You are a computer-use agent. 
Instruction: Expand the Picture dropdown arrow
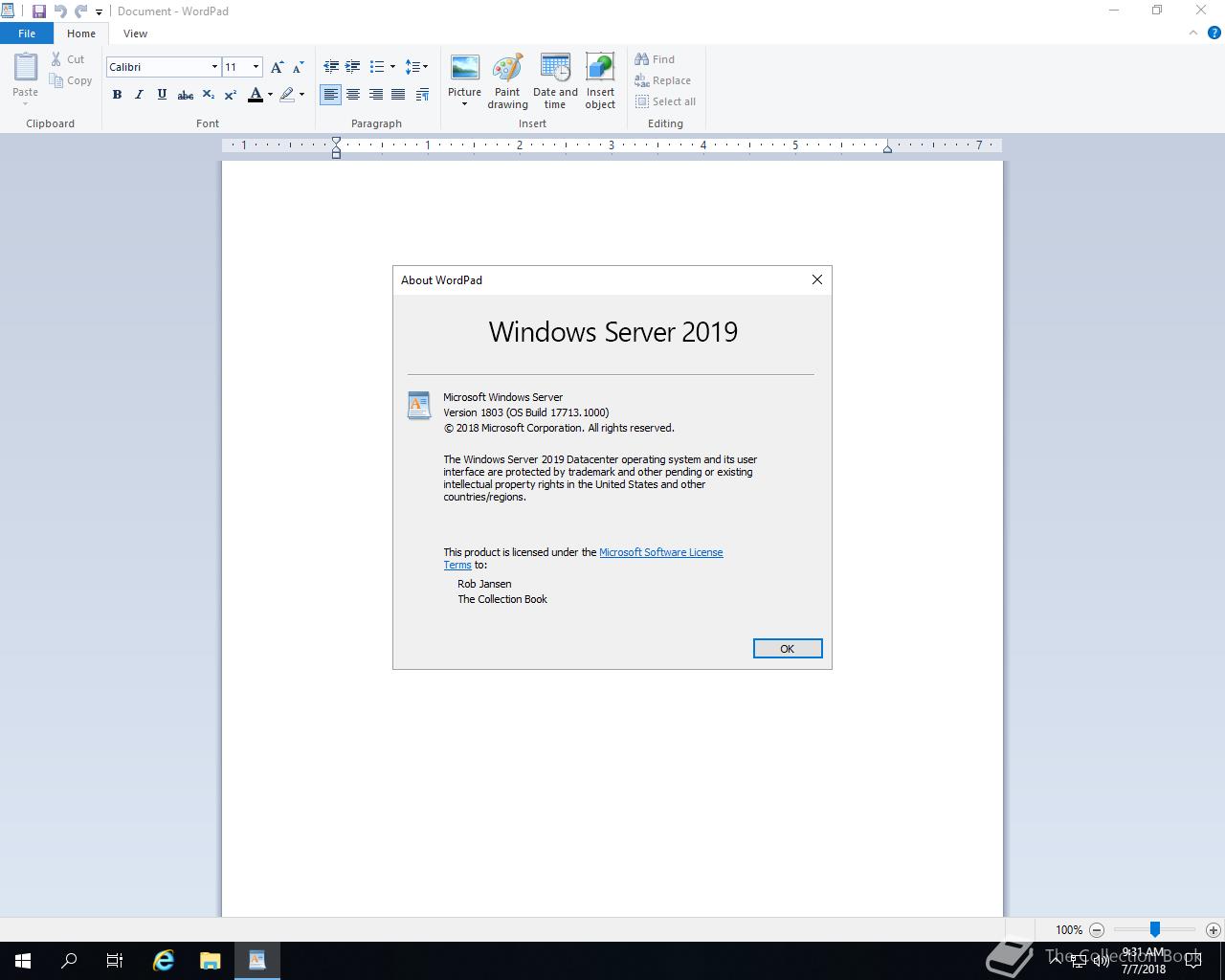[465, 103]
